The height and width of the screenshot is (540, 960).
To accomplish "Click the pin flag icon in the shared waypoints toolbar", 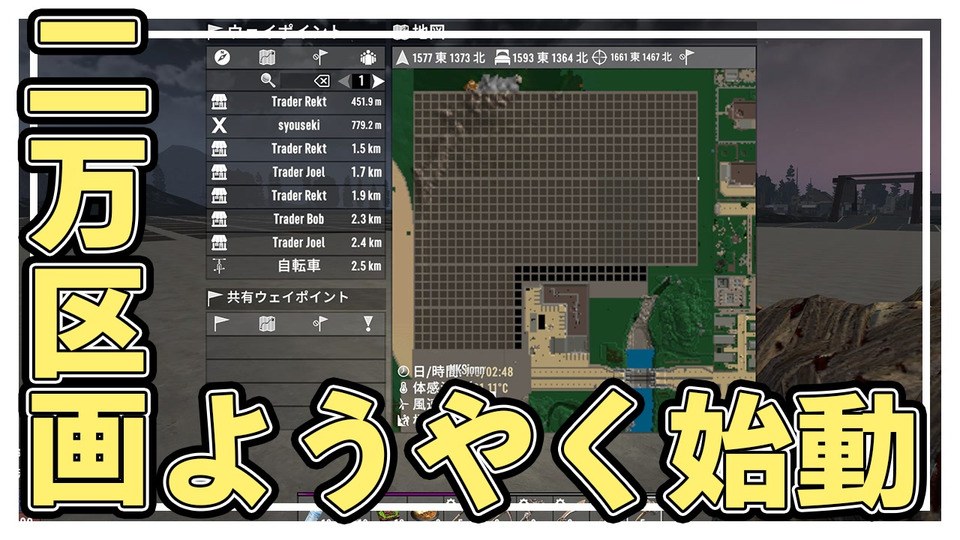I will (320, 323).
